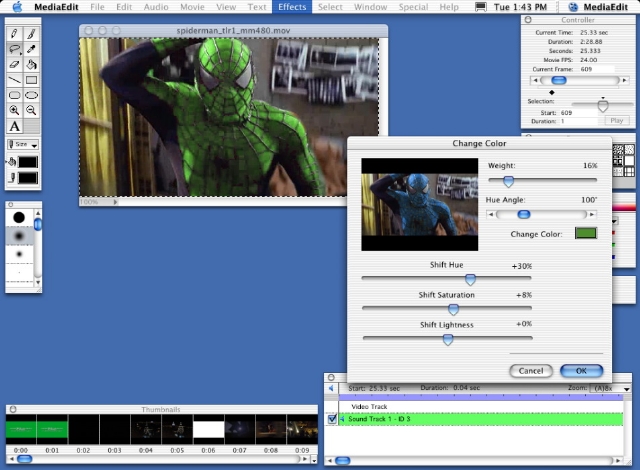Click the pen stroke icon beside bottom swatch
This screenshot has height=470, width=640.
click(12, 178)
